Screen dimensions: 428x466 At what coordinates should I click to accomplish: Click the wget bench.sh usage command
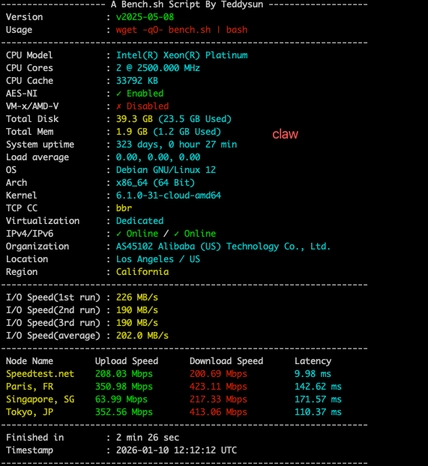[182, 30]
